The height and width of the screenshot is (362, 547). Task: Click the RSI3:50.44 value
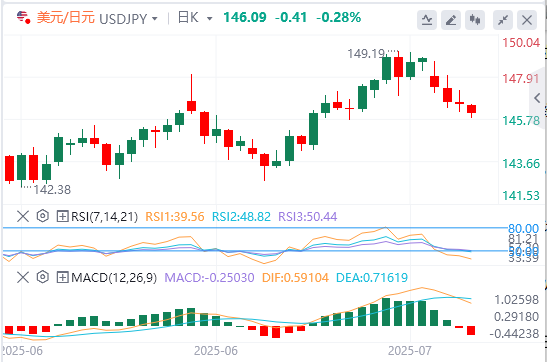(308, 217)
